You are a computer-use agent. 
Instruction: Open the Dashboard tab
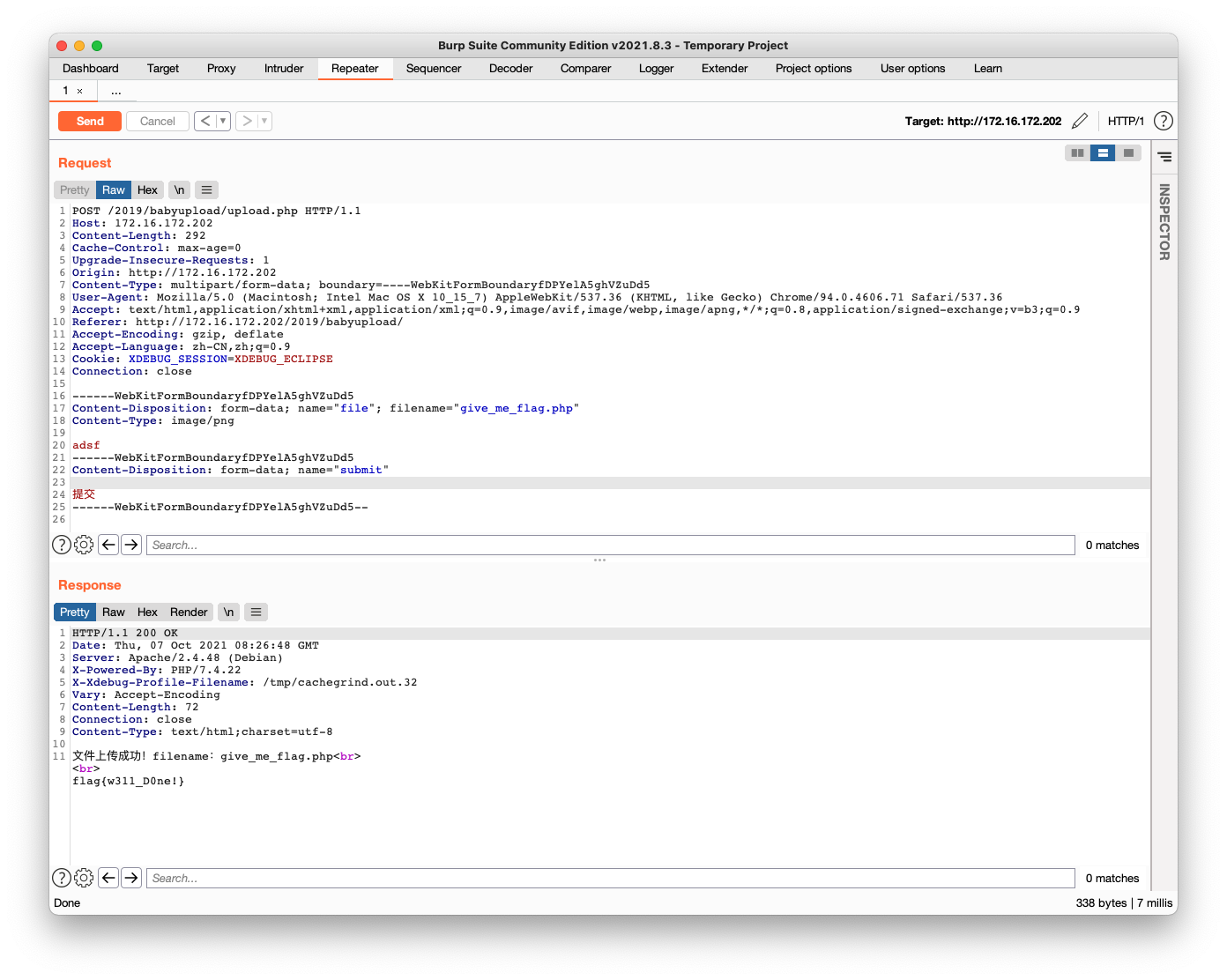pyautogui.click(x=91, y=69)
